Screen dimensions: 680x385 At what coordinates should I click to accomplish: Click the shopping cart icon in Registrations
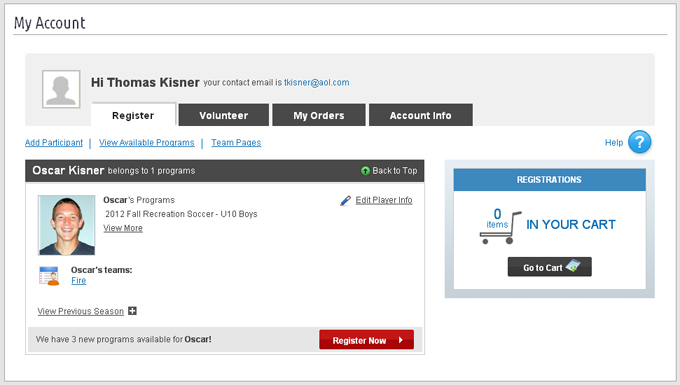(x=500, y=227)
